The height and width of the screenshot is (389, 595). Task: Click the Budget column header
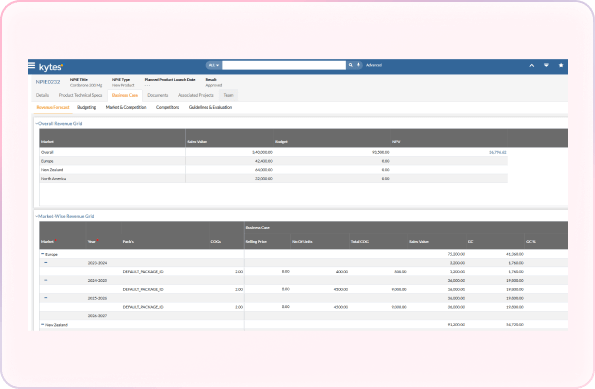coord(281,142)
